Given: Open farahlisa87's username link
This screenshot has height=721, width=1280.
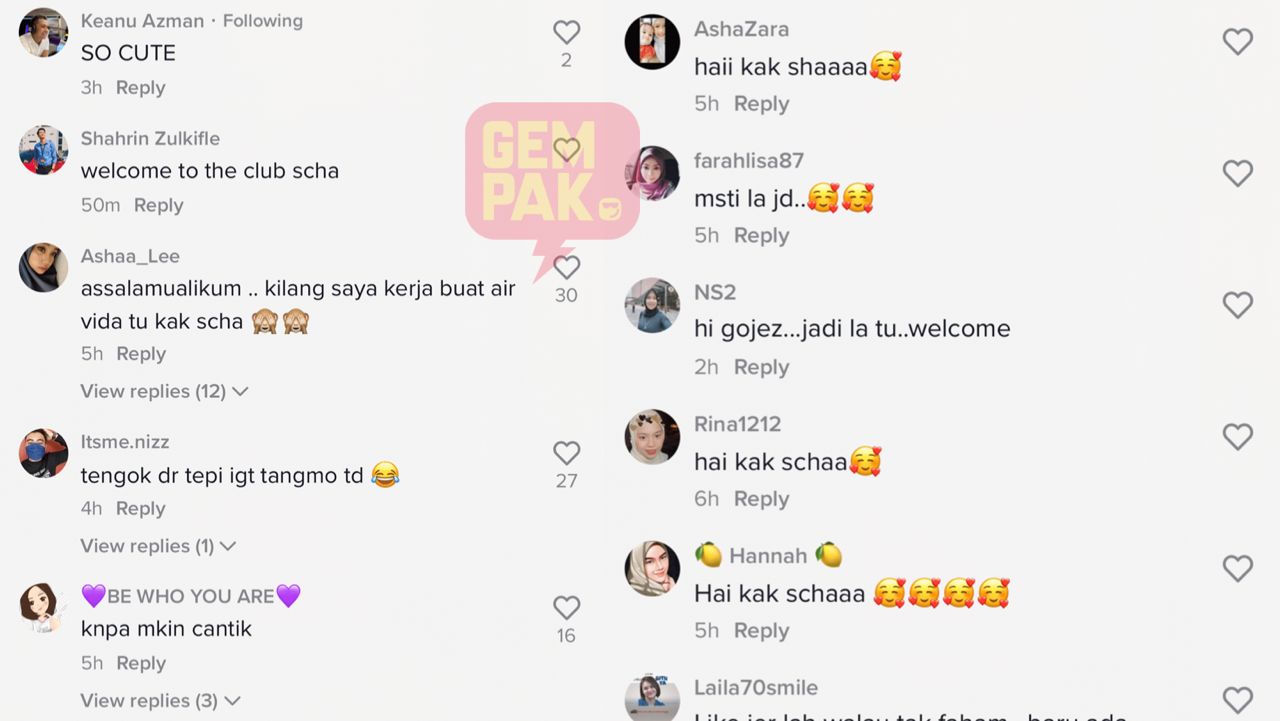Looking at the screenshot, I should pyautogui.click(x=749, y=160).
